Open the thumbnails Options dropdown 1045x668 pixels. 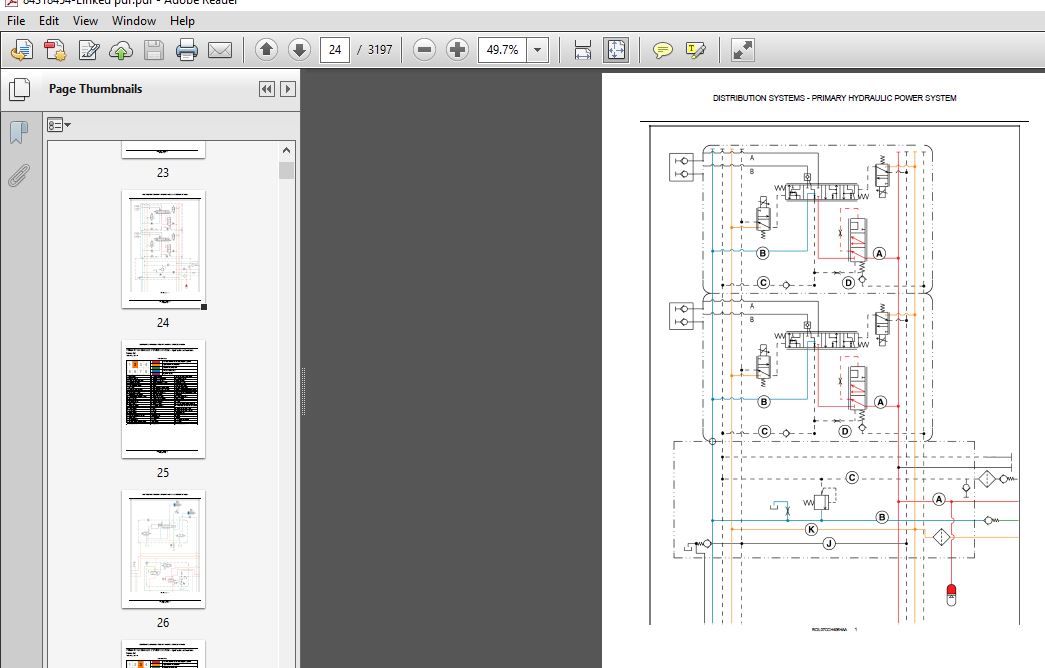(59, 125)
